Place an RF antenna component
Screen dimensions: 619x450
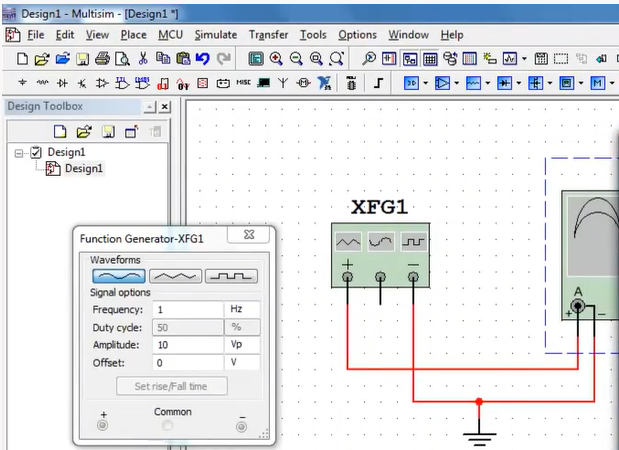[x=283, y=83]
